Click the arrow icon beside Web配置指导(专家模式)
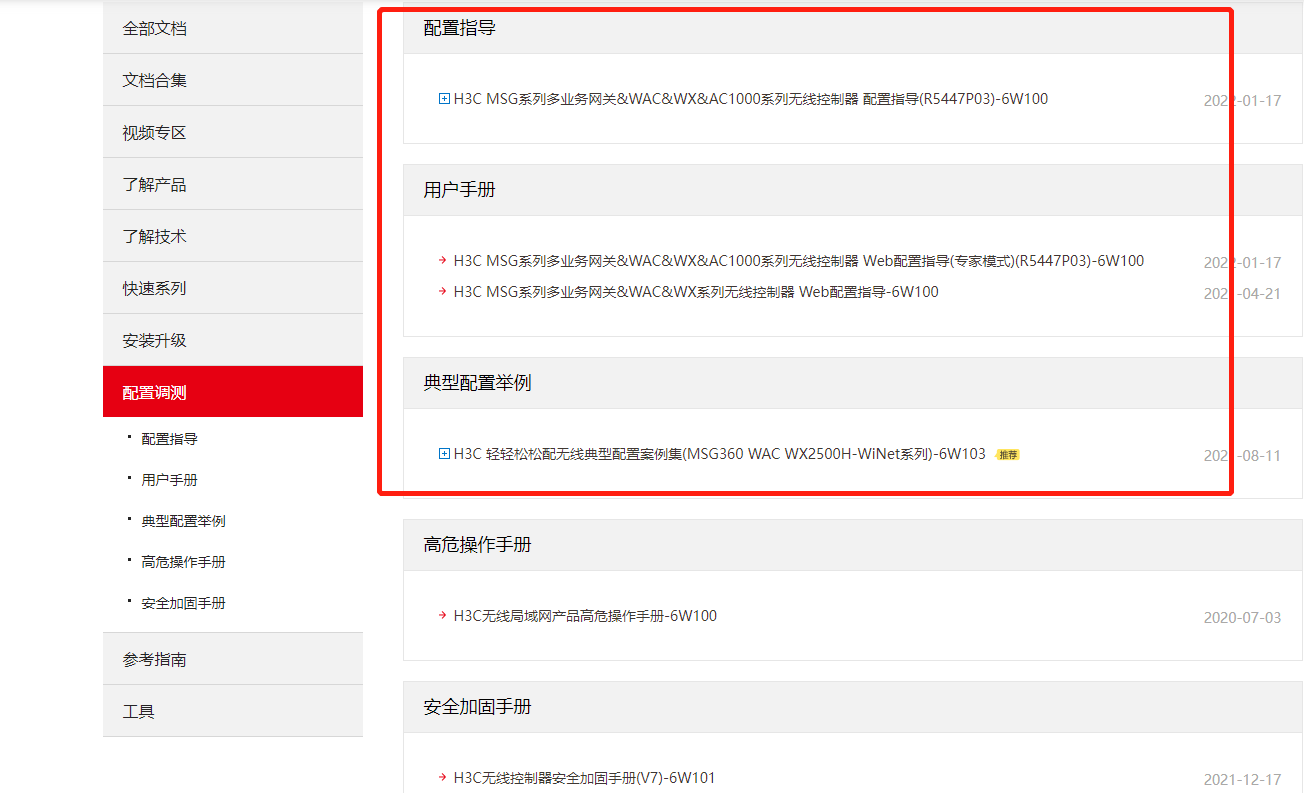 (x=443, y=261)
